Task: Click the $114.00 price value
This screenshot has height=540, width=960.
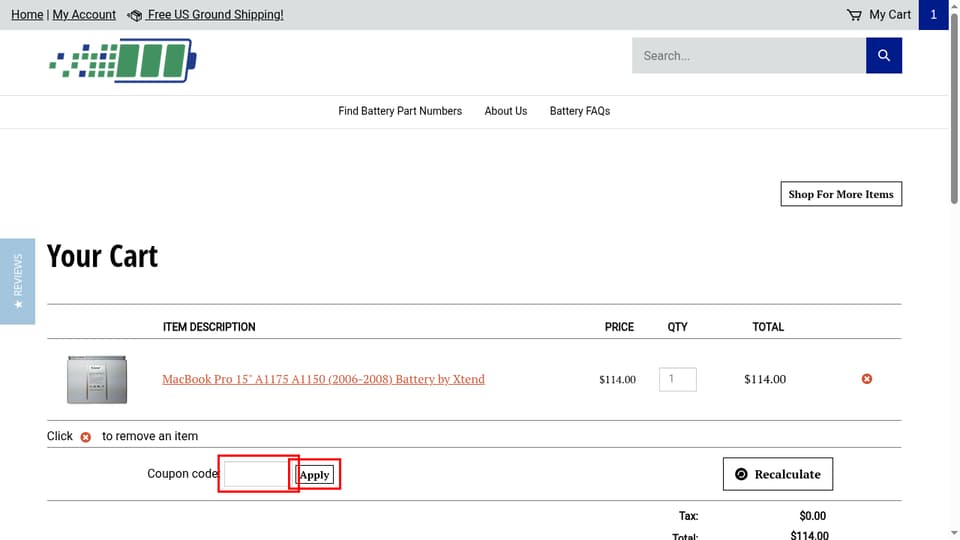Action: 617,380
